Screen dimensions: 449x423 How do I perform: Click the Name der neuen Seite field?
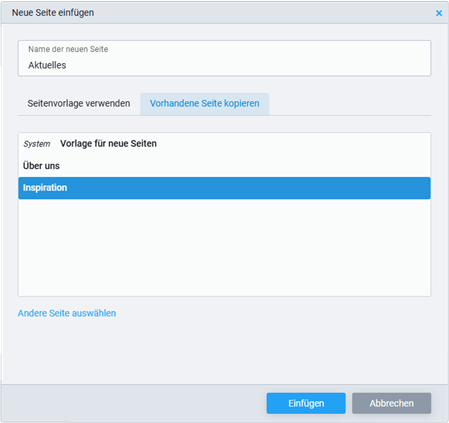(x=224, y=58)
